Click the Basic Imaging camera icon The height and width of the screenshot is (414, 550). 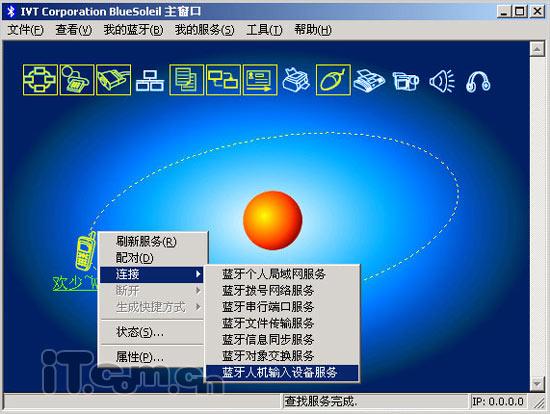click(x=405, y=81)
